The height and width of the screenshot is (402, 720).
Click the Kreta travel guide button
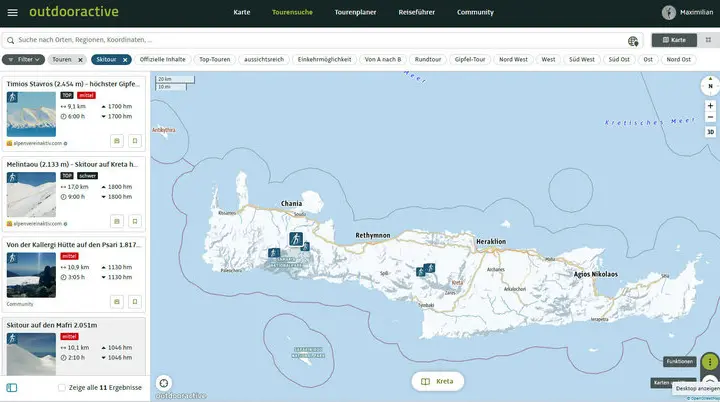(438, 381)
